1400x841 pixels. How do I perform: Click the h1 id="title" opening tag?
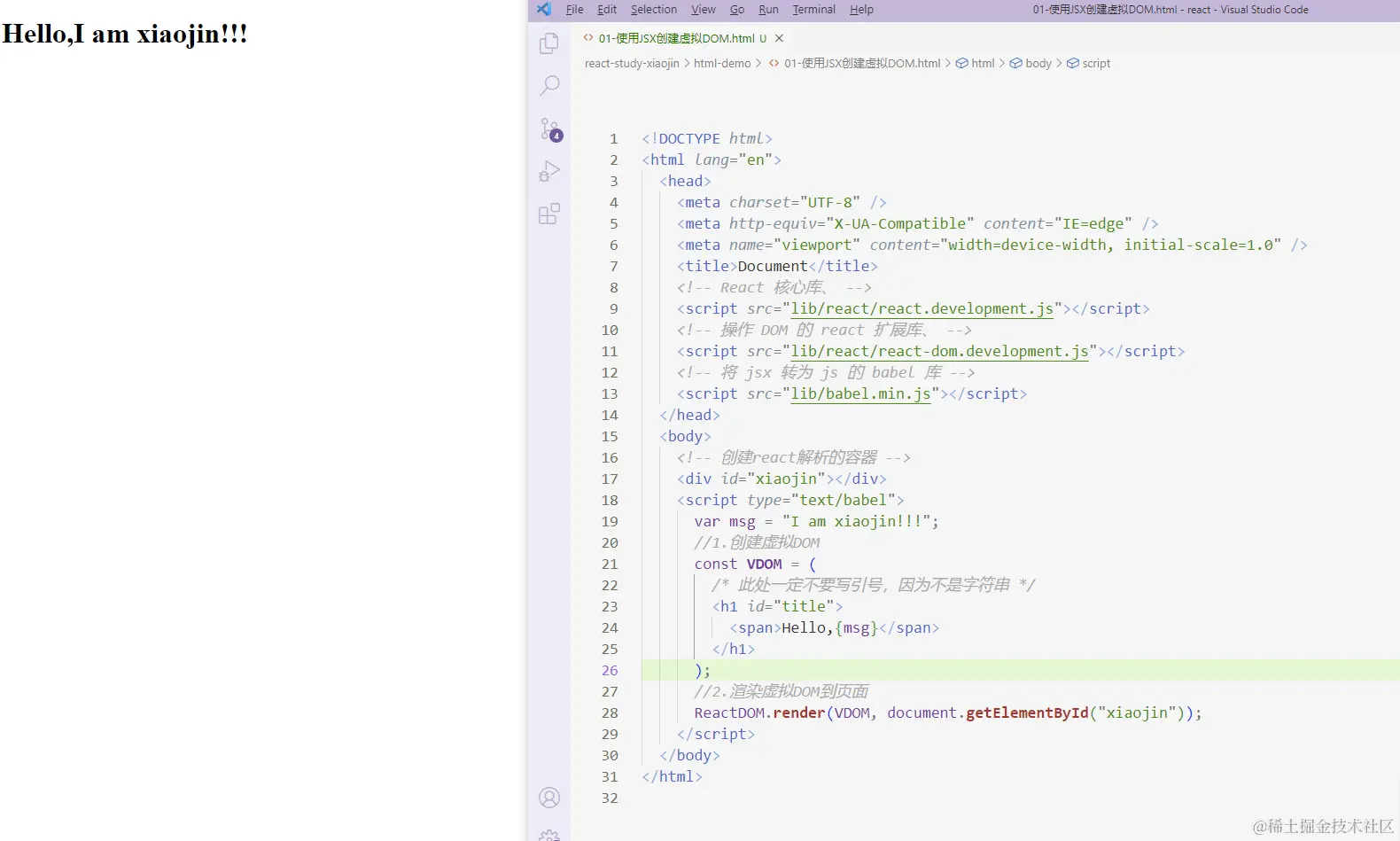777,606
